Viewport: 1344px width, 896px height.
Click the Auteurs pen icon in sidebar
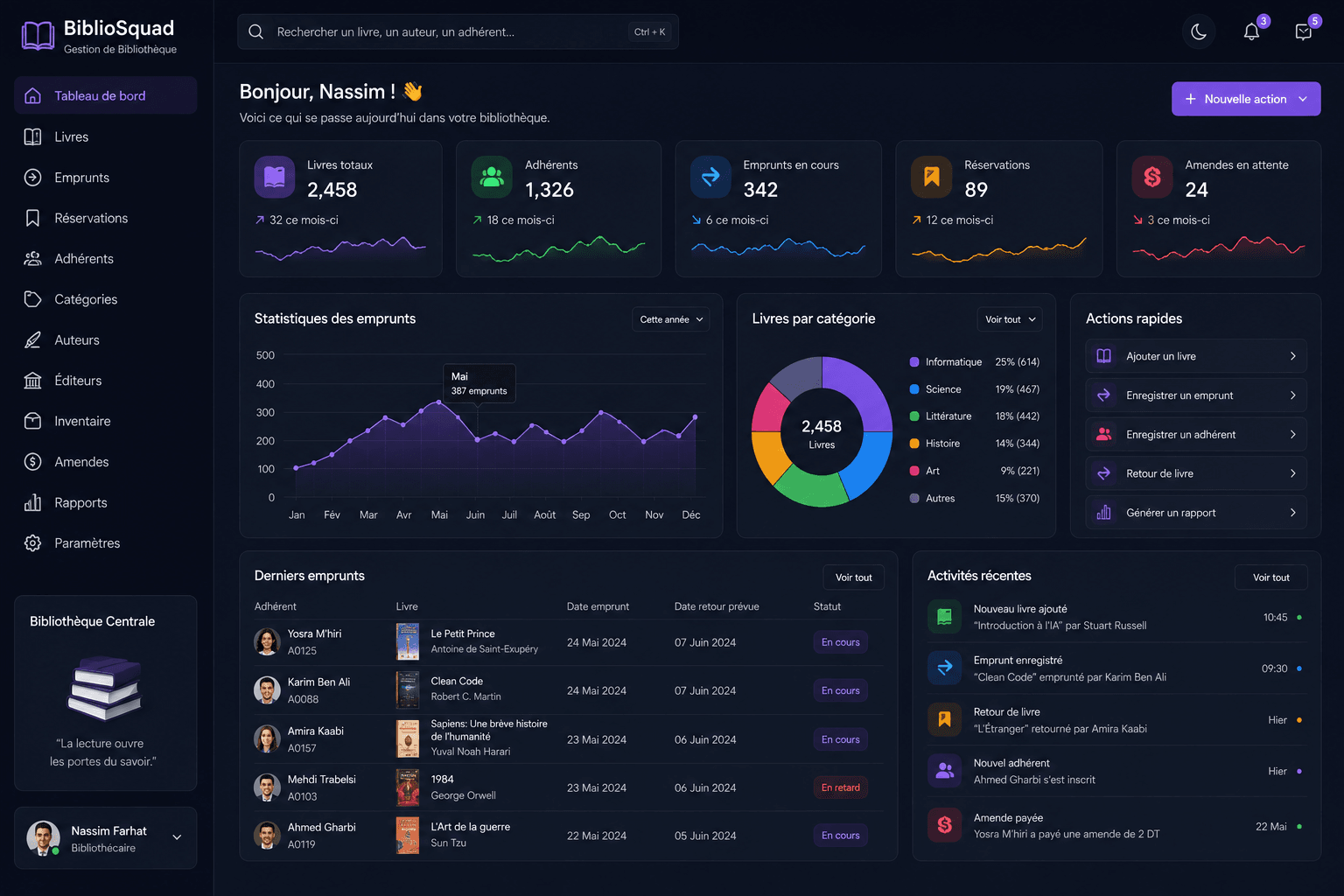pyautogui.click(x=32, y=339)
